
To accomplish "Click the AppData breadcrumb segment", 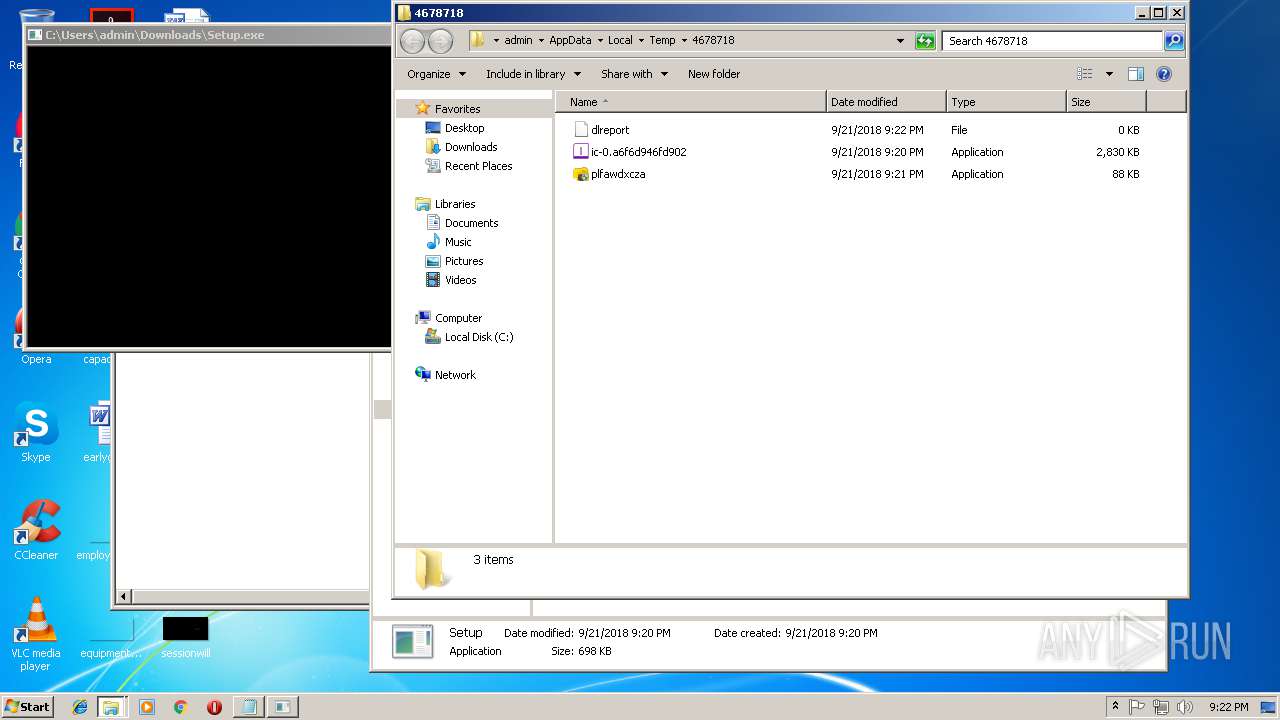I will (x=570, y=41).
